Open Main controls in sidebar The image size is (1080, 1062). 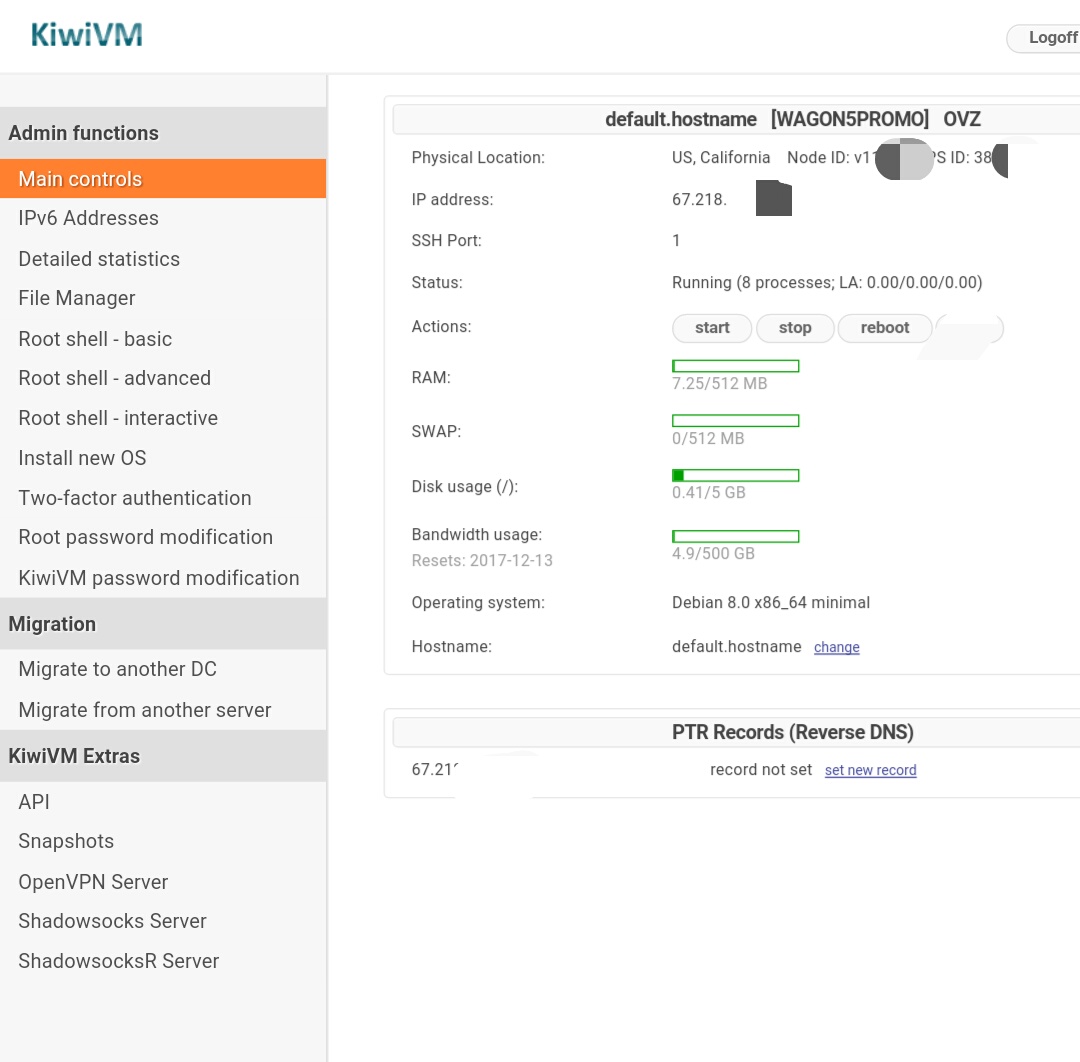pyautogui.click(x=80, y=179)
